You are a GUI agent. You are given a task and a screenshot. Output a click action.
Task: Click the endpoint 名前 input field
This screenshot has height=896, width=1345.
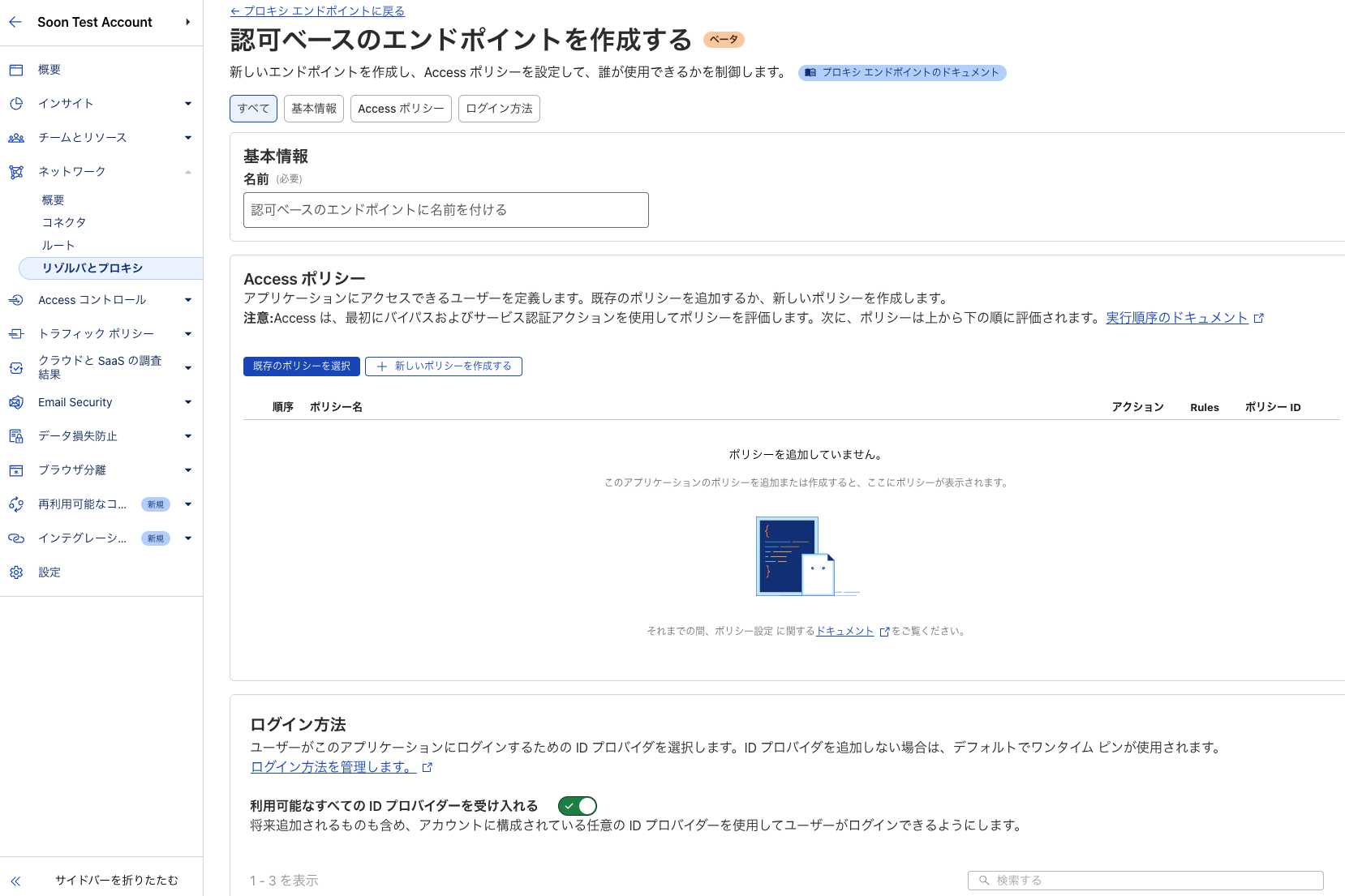[445, 209]
